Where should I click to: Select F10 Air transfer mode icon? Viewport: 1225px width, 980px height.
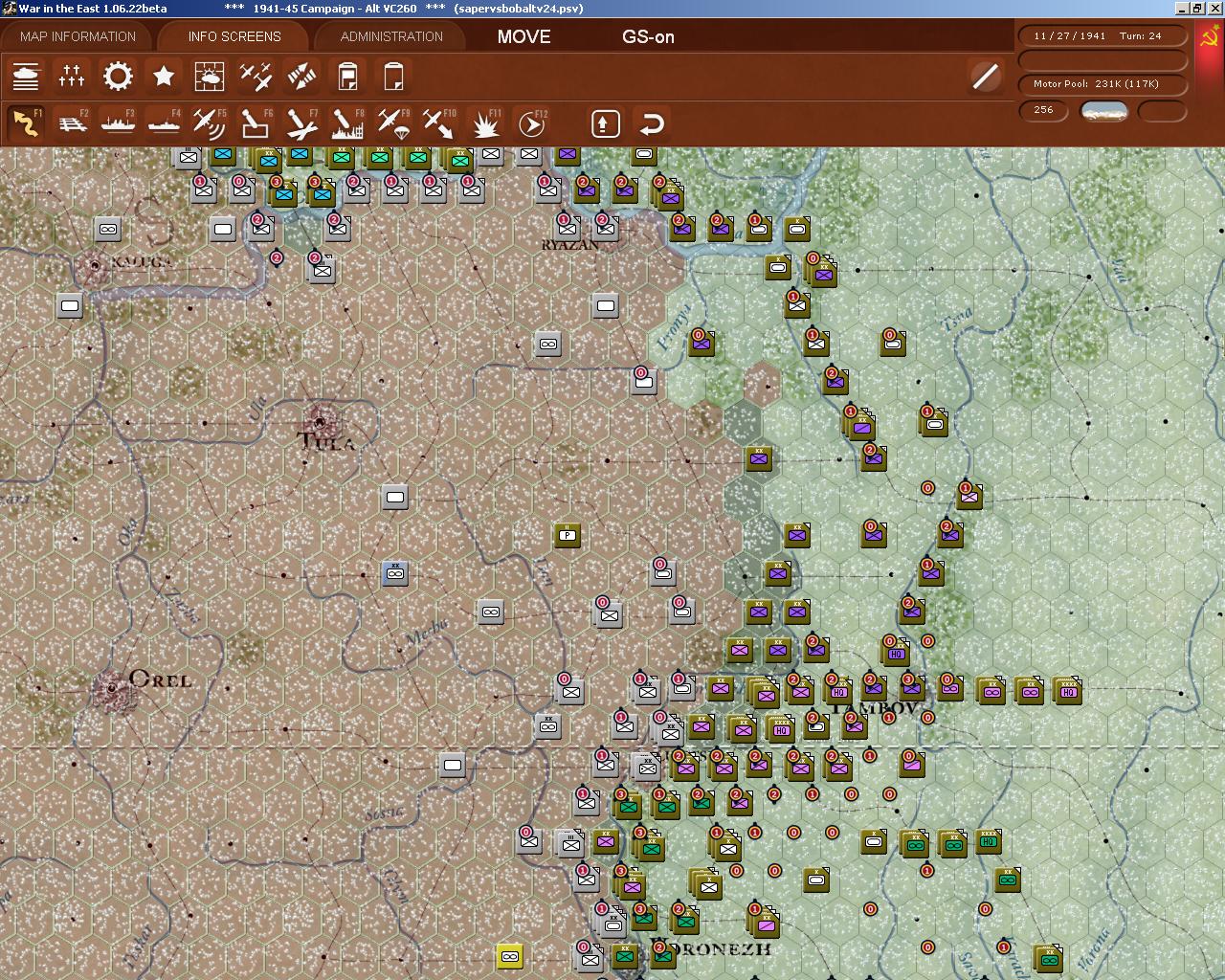coord(439,123)
